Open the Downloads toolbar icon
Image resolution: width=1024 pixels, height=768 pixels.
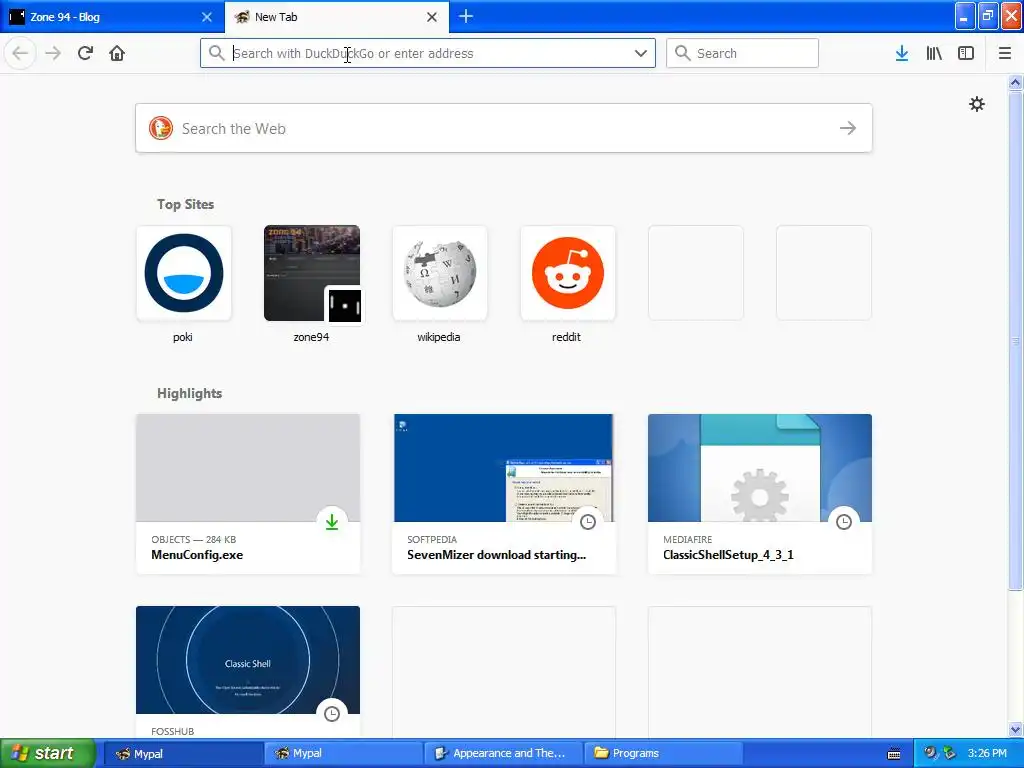click(902, 53)
